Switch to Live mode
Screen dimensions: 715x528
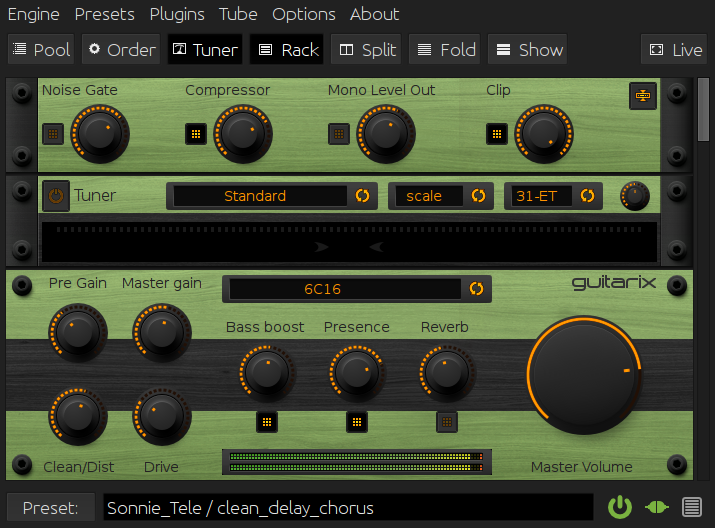pos(674,49)
